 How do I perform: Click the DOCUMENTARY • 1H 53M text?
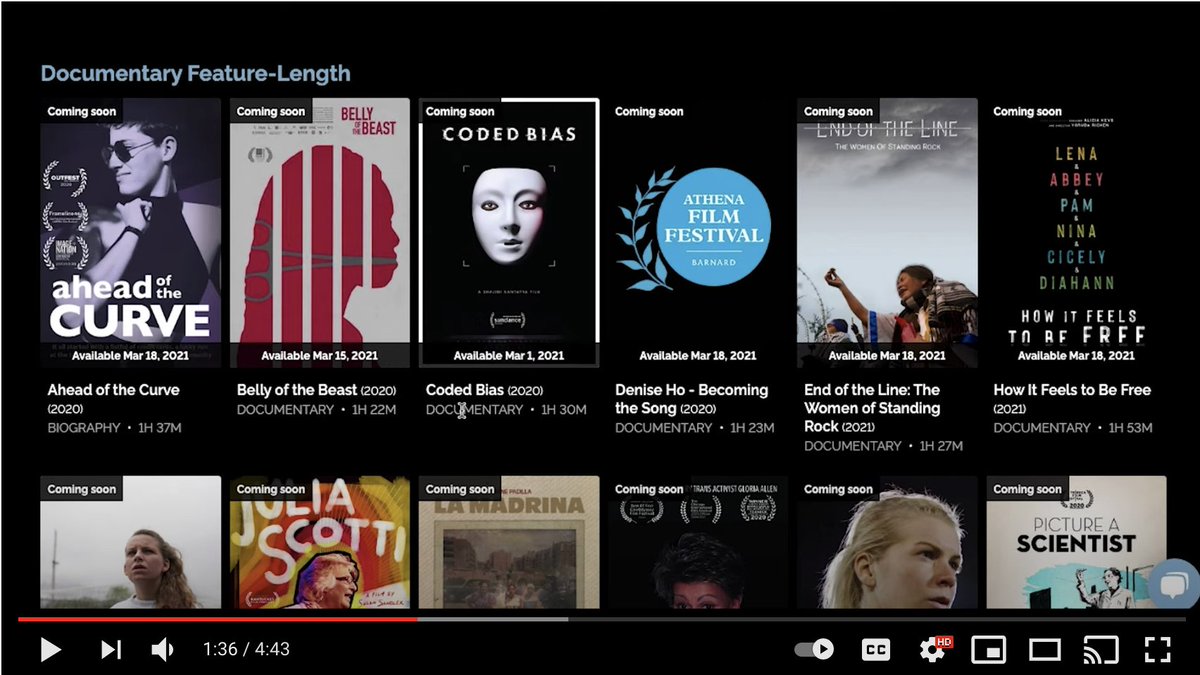[x=1073, y=428]
